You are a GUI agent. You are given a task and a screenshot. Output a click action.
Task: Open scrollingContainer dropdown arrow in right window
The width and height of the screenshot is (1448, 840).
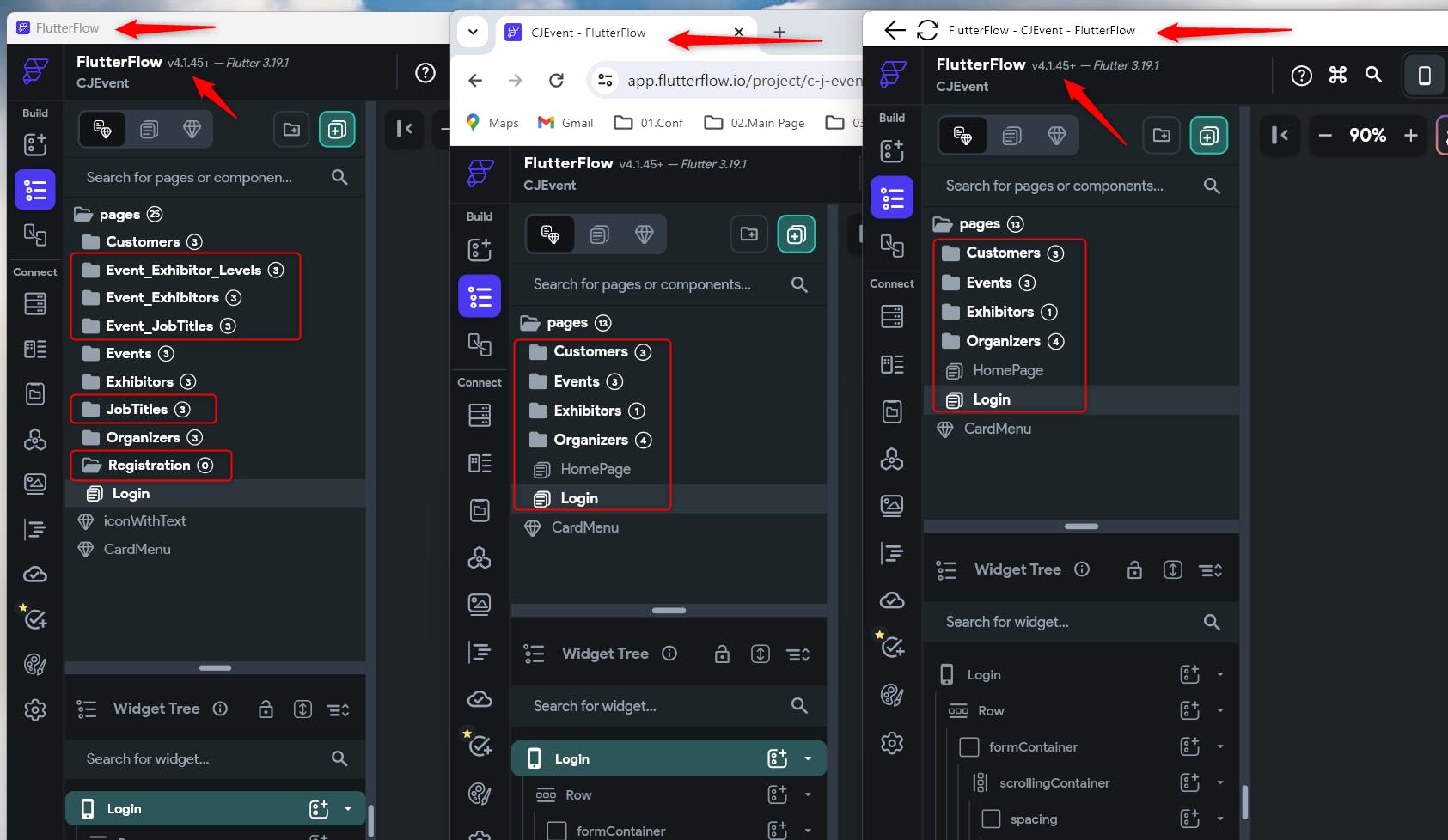(x=1220, y=783)
